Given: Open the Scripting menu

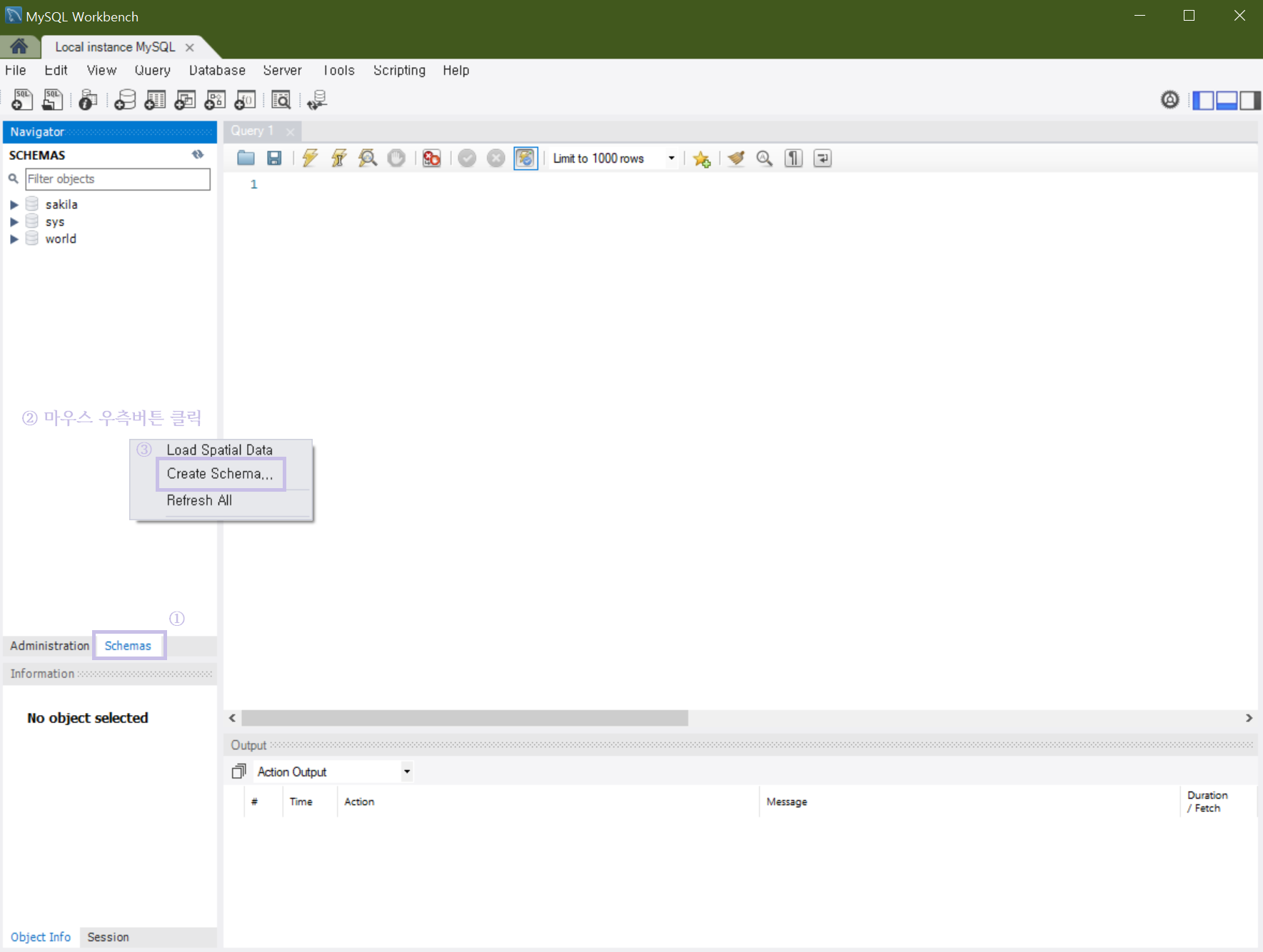Looking at the screenshot, I should click(399, 70).
